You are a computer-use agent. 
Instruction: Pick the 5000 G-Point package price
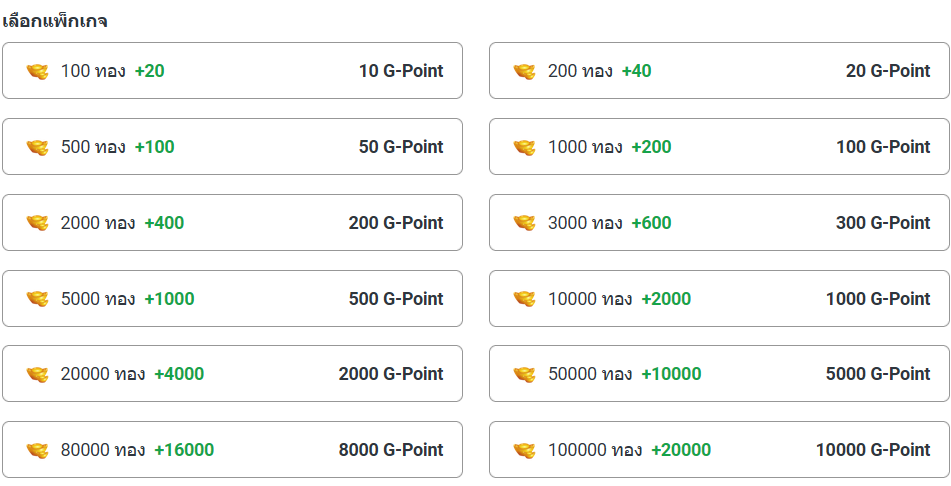[878, 374]
